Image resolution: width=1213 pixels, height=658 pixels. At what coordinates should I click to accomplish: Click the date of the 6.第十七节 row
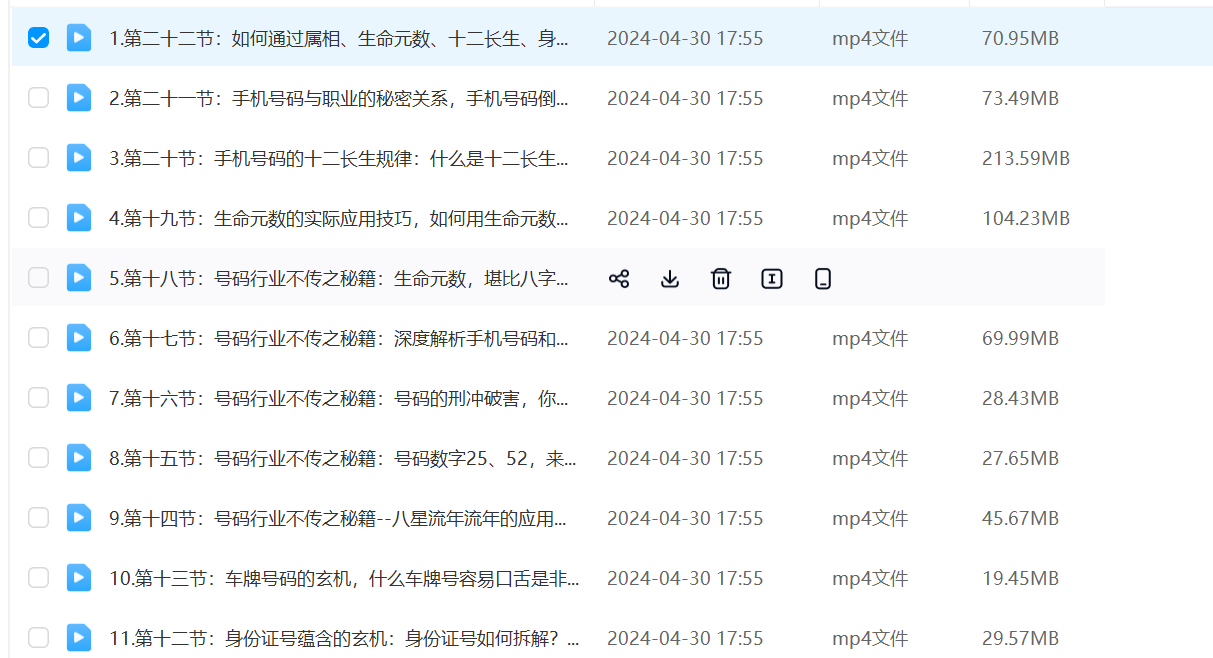[684, 338]
